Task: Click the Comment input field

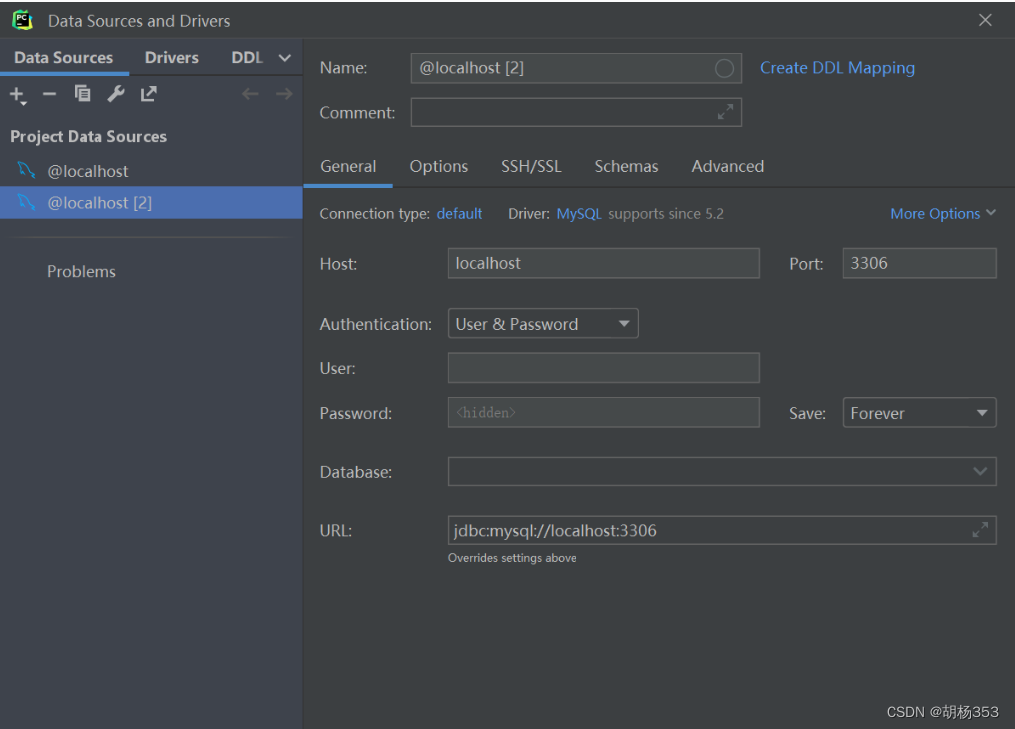Action: pyautogui.click(x=576, y=112)
